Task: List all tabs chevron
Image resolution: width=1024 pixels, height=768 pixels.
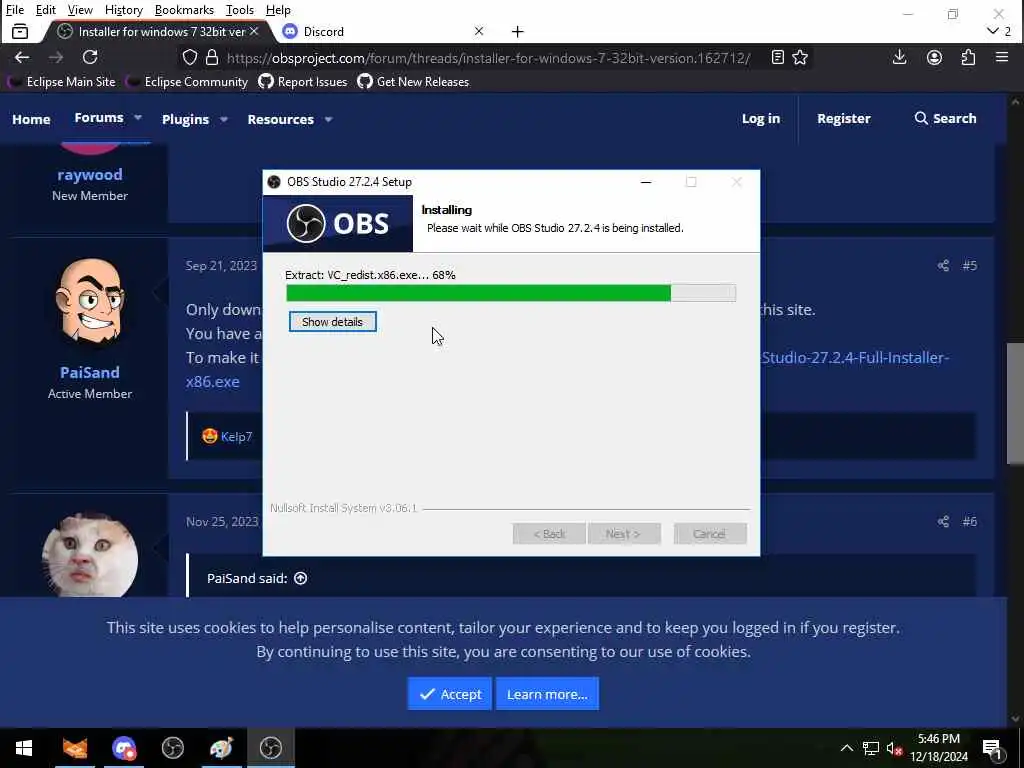Action: click(993, 31)
